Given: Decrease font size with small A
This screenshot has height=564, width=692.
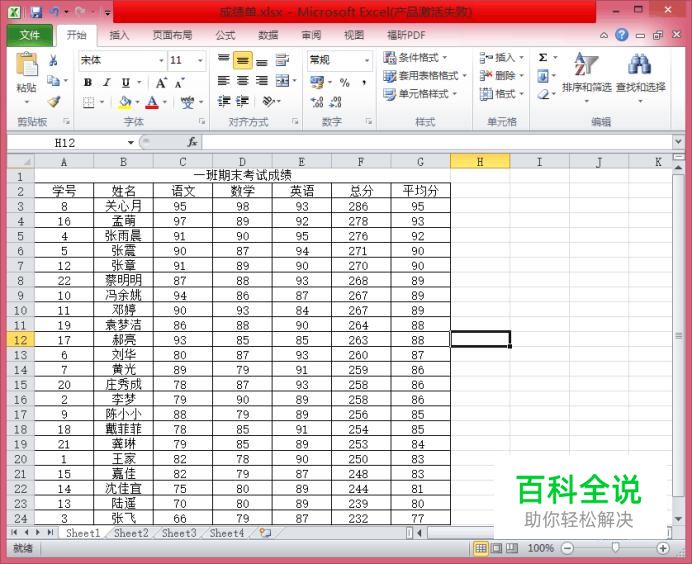Looking at the screenshot, I should [x=179, y=83].
